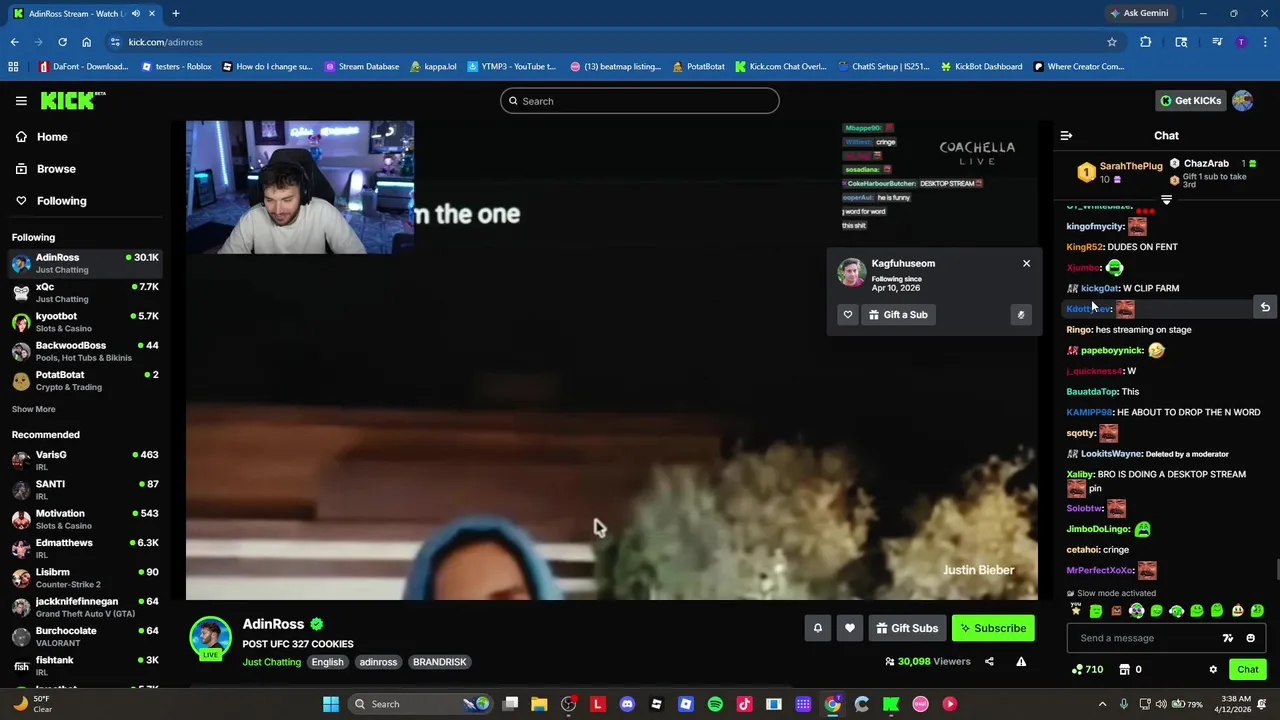Open new browser tab
This screenshot has width=1280, height=720.
pos(176,13)
